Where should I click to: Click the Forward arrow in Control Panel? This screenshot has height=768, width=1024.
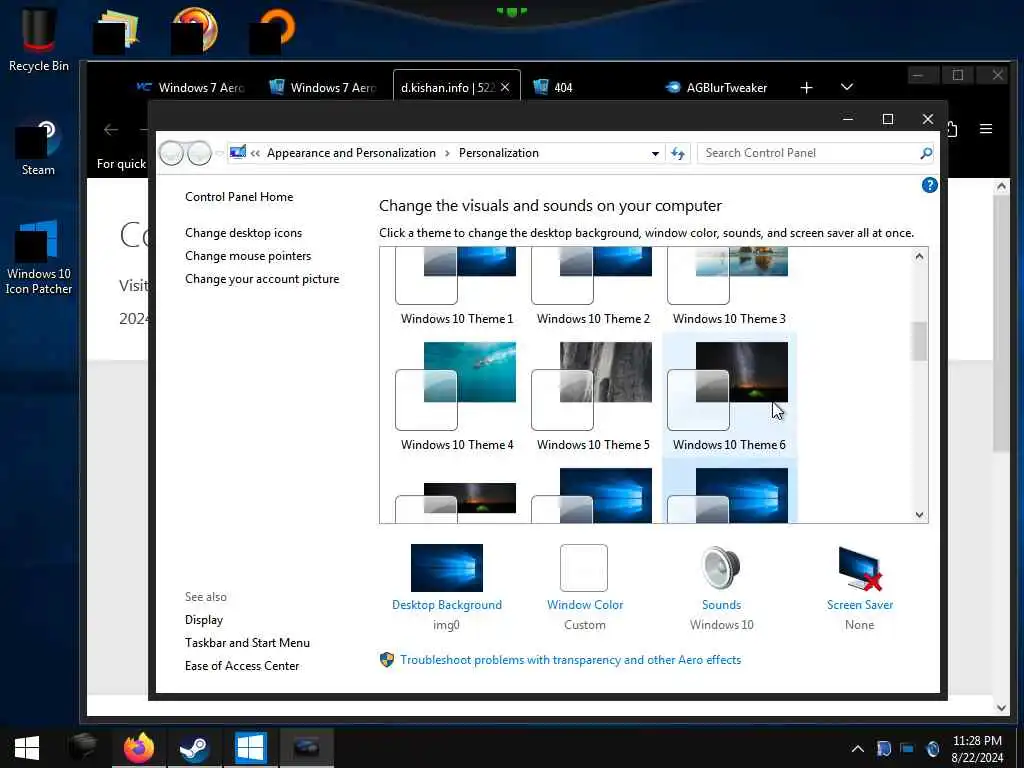click(x=199, y=153)
